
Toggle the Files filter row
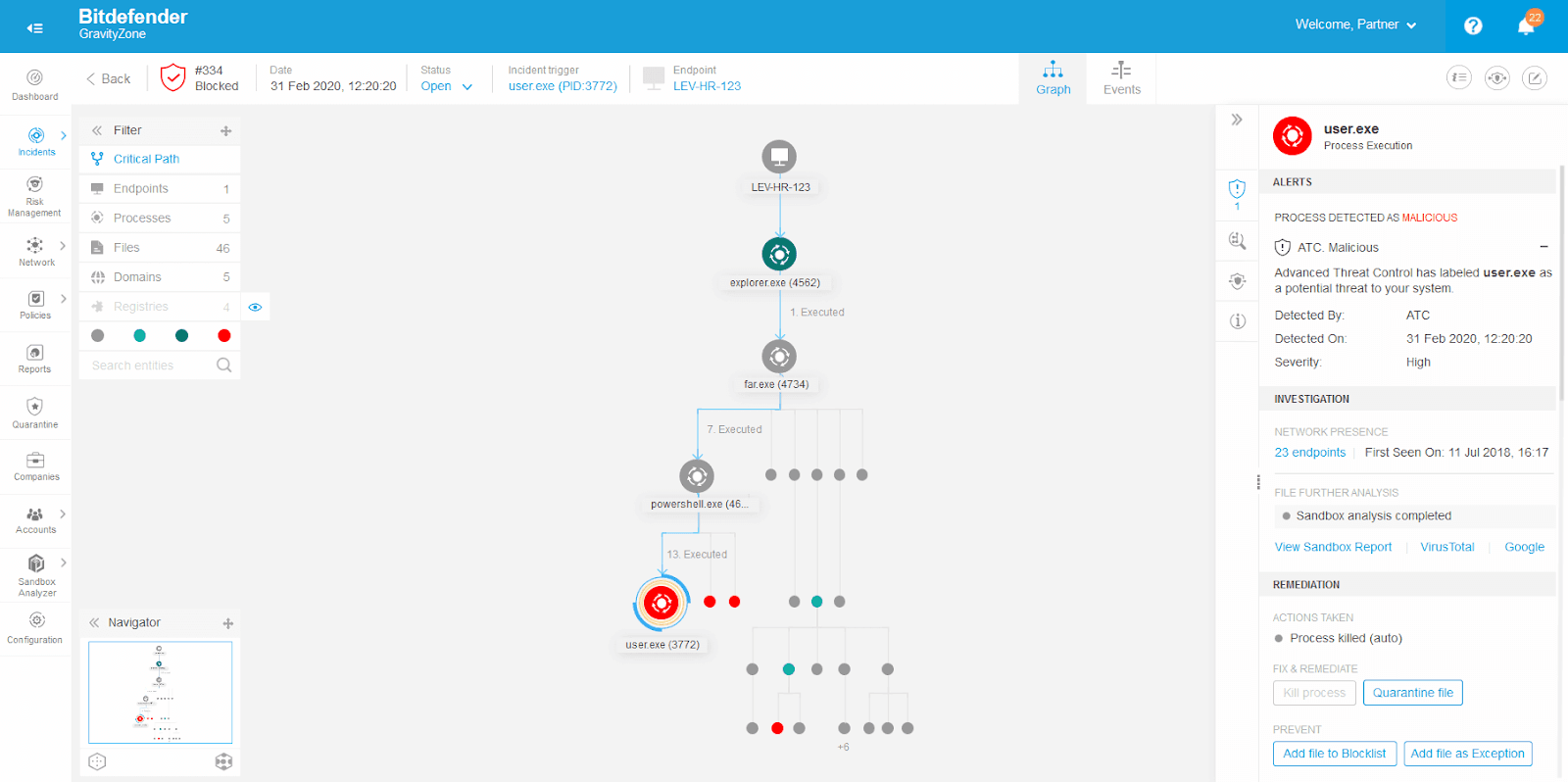coord(160,247)
